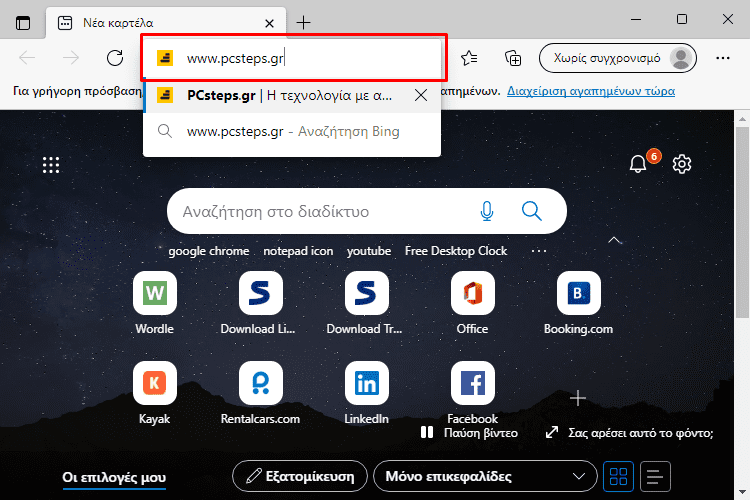The height and width of the screenshot is (500, 750).
Task: Click the google chrome suggested search
Action: click(209, 251)
